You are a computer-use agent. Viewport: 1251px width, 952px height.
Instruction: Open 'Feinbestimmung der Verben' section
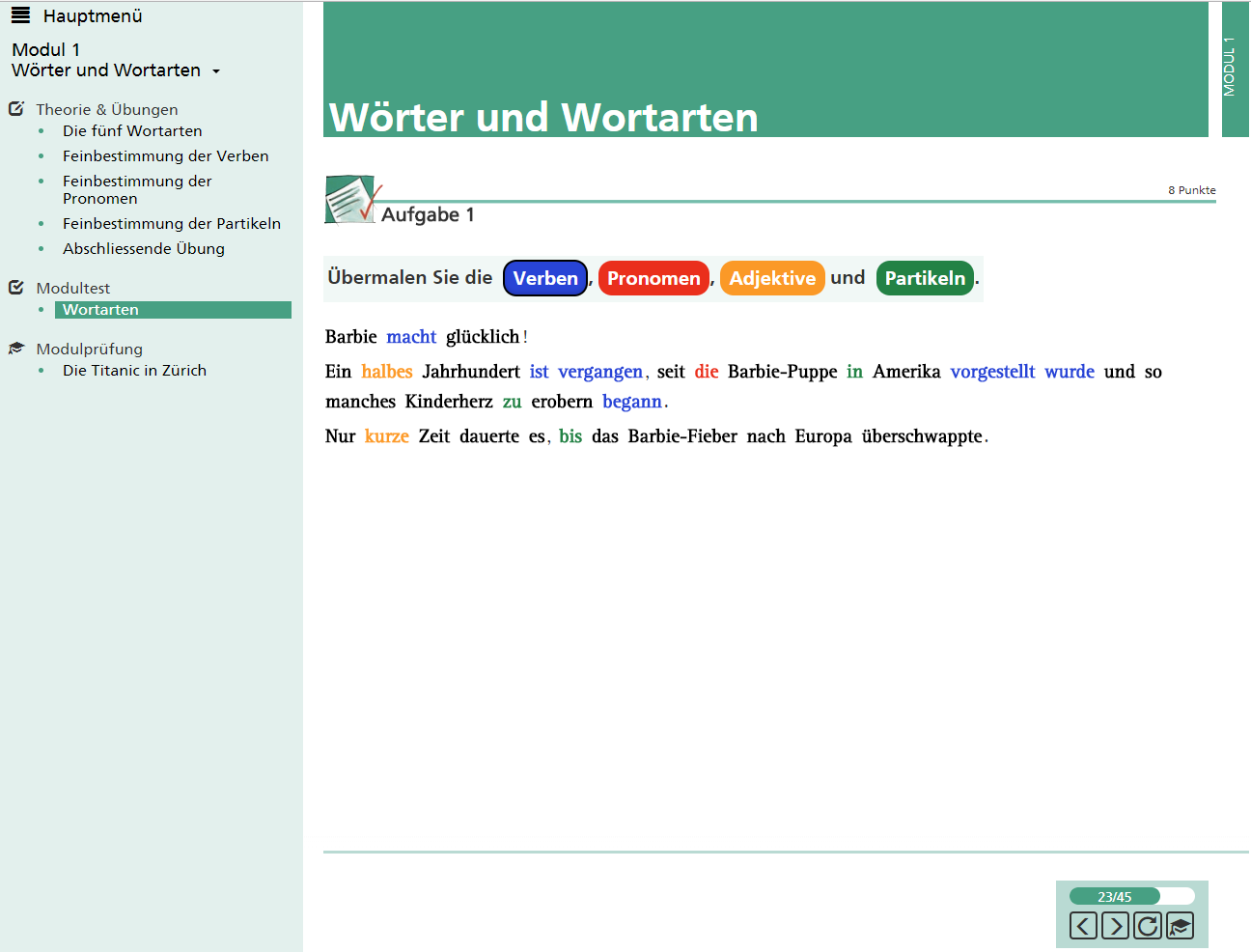(x=165, y=156)
